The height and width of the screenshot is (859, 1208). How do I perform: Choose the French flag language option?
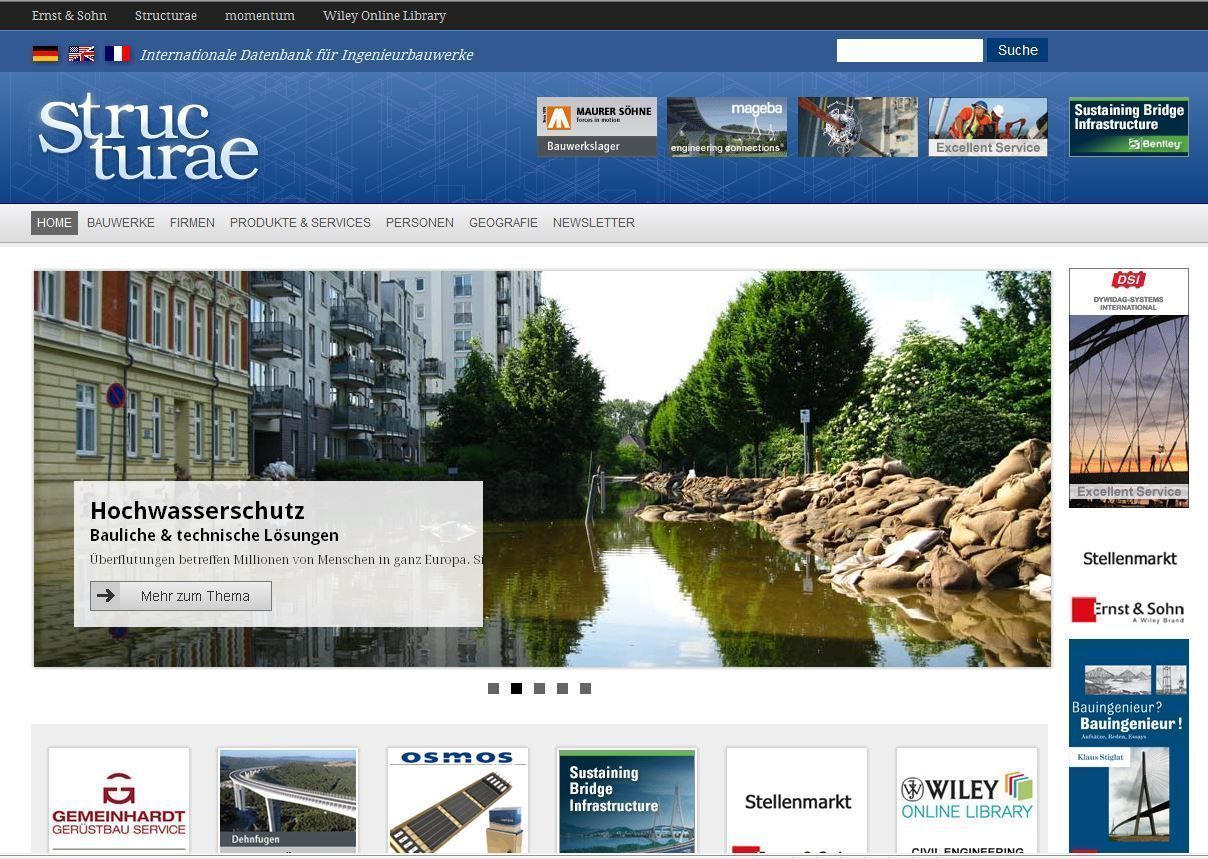pyautogui.click(x=118, y=54)
